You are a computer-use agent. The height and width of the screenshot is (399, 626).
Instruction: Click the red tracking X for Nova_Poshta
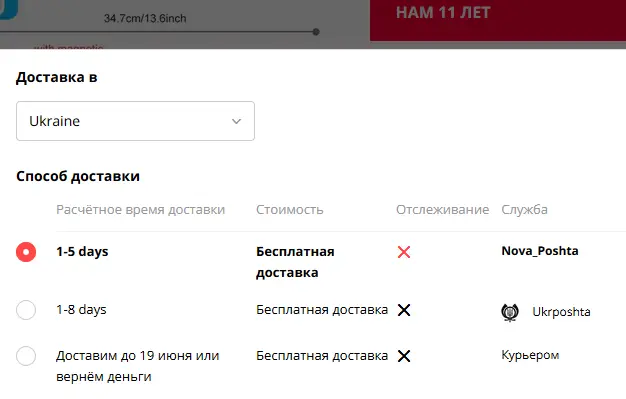tap(404, 252)
